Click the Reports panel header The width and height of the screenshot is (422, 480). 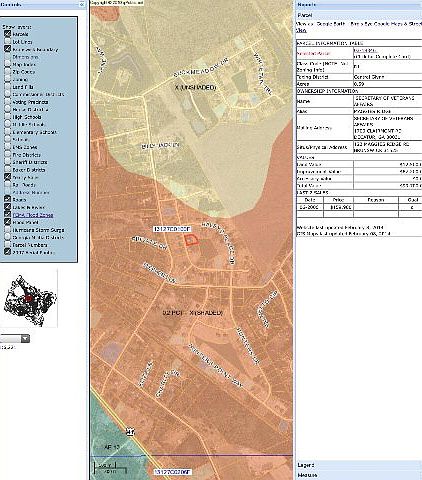pyautogui.click(x=359, y=5)
